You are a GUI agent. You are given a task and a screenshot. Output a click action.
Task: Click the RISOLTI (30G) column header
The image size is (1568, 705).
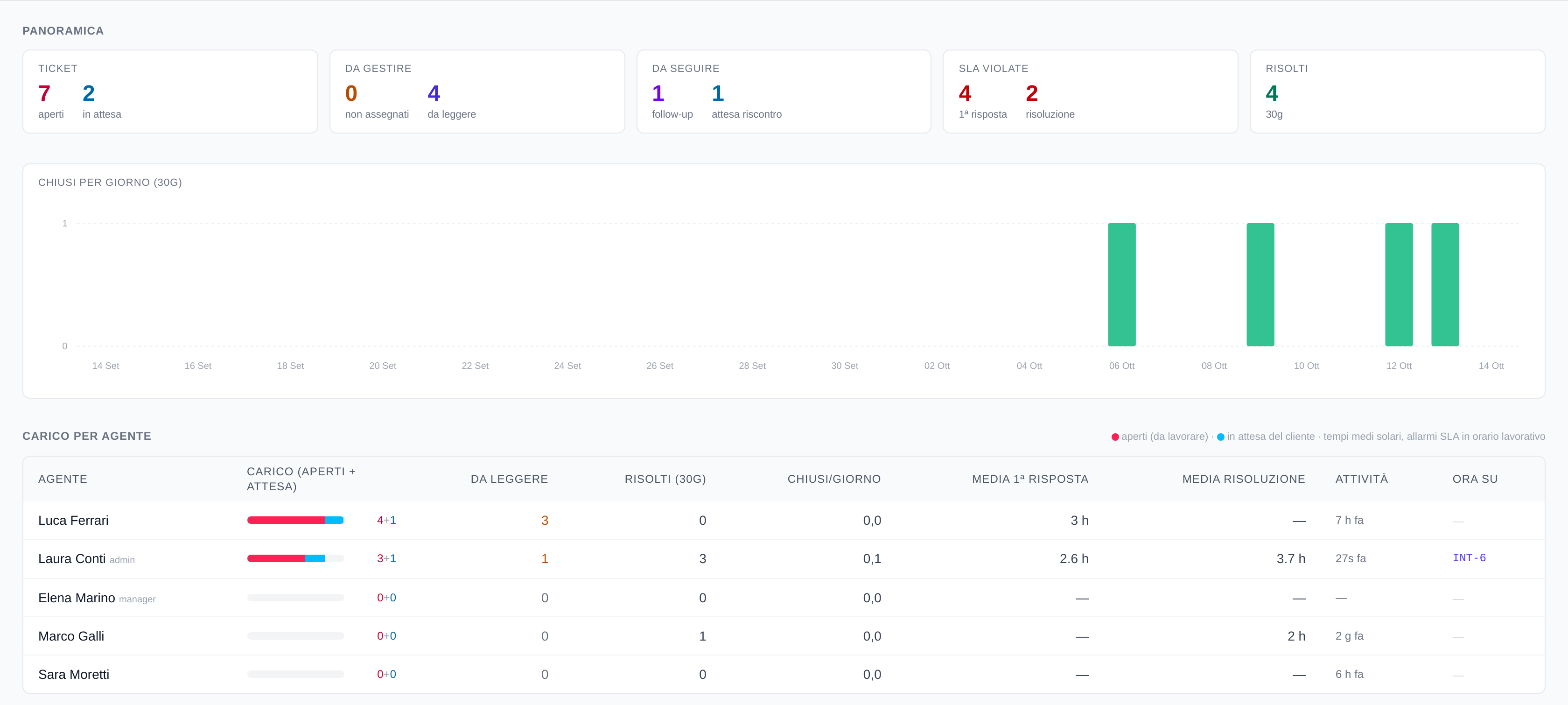tap(665, 479)
